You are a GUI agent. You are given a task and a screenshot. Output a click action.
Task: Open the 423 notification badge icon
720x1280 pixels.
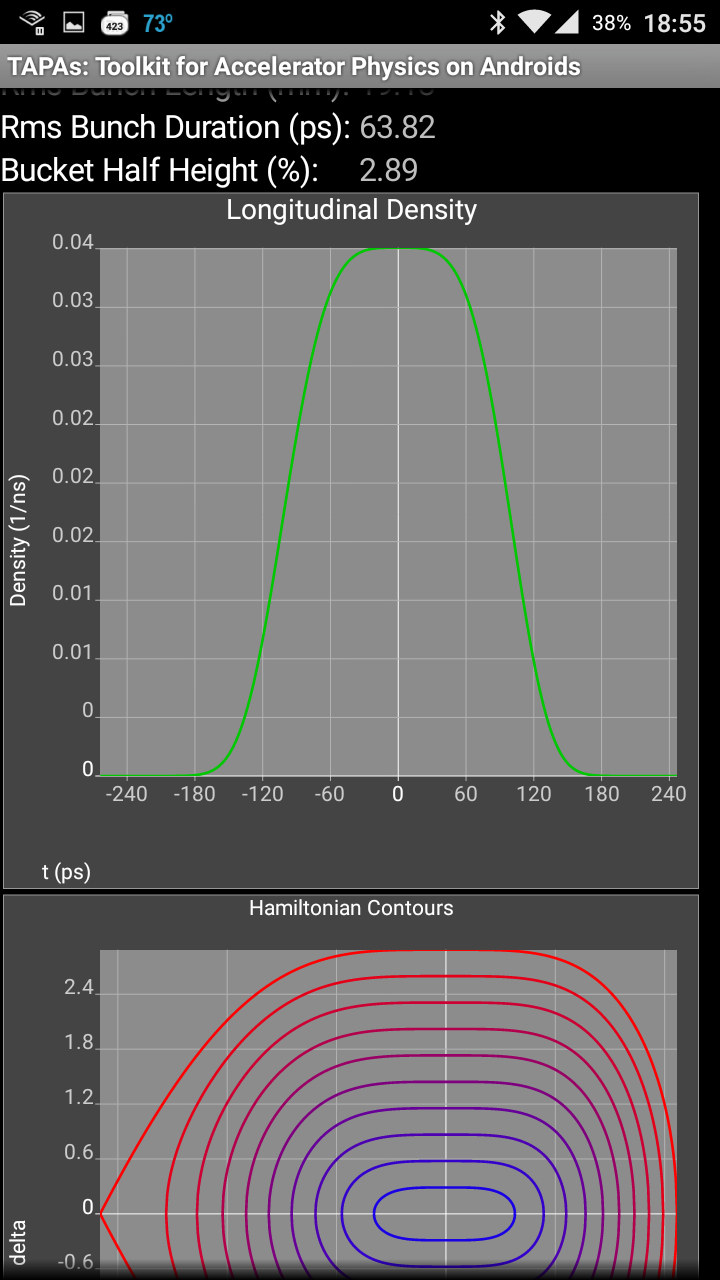click(x=115, y=22)
